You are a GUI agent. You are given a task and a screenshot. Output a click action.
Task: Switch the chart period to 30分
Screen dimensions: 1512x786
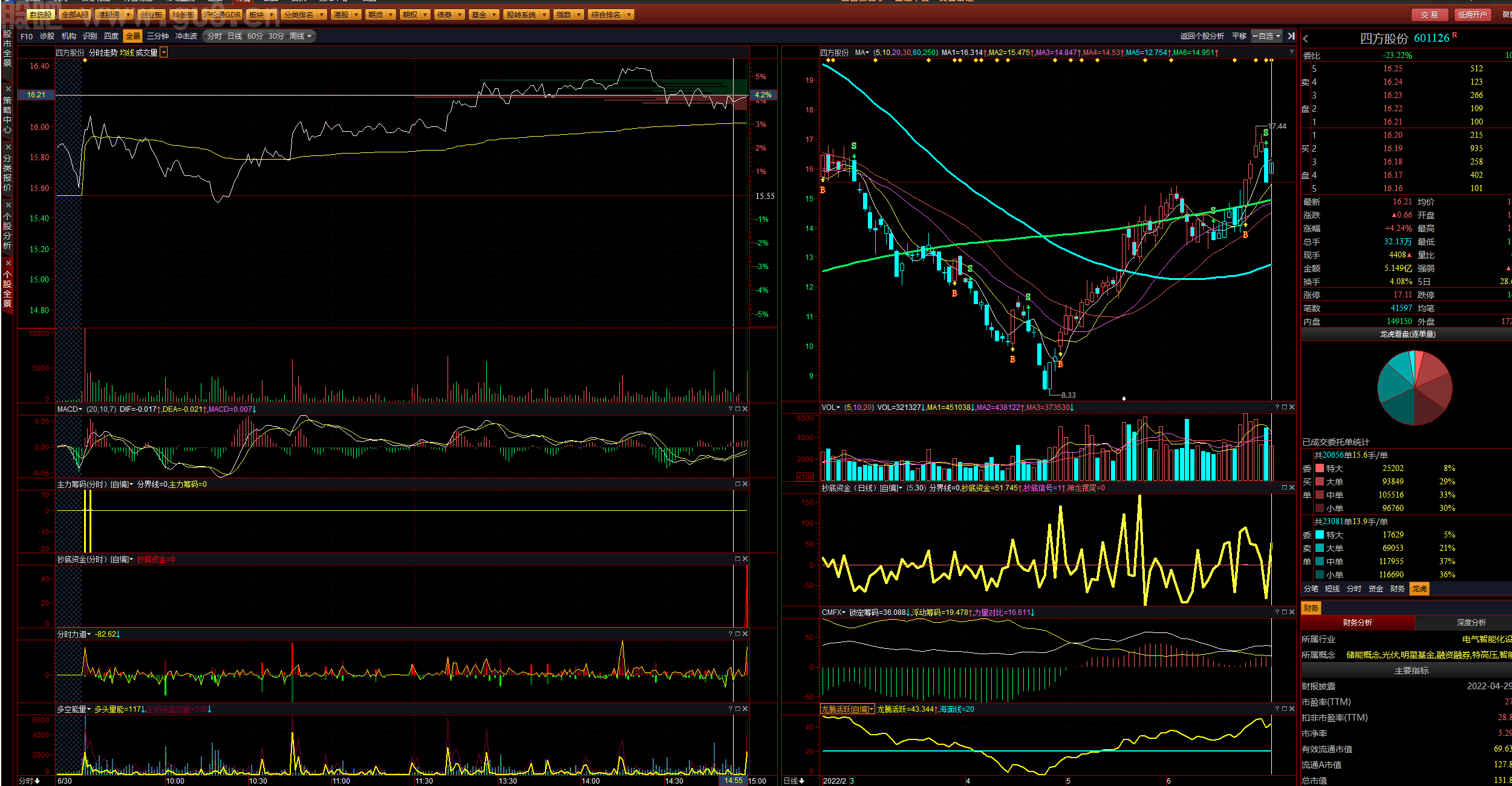(x=276, y=36)
